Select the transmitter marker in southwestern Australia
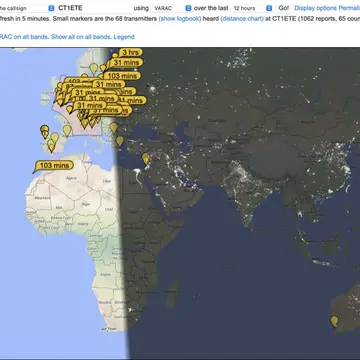The image size is (360, 360). tap(334, 322)
